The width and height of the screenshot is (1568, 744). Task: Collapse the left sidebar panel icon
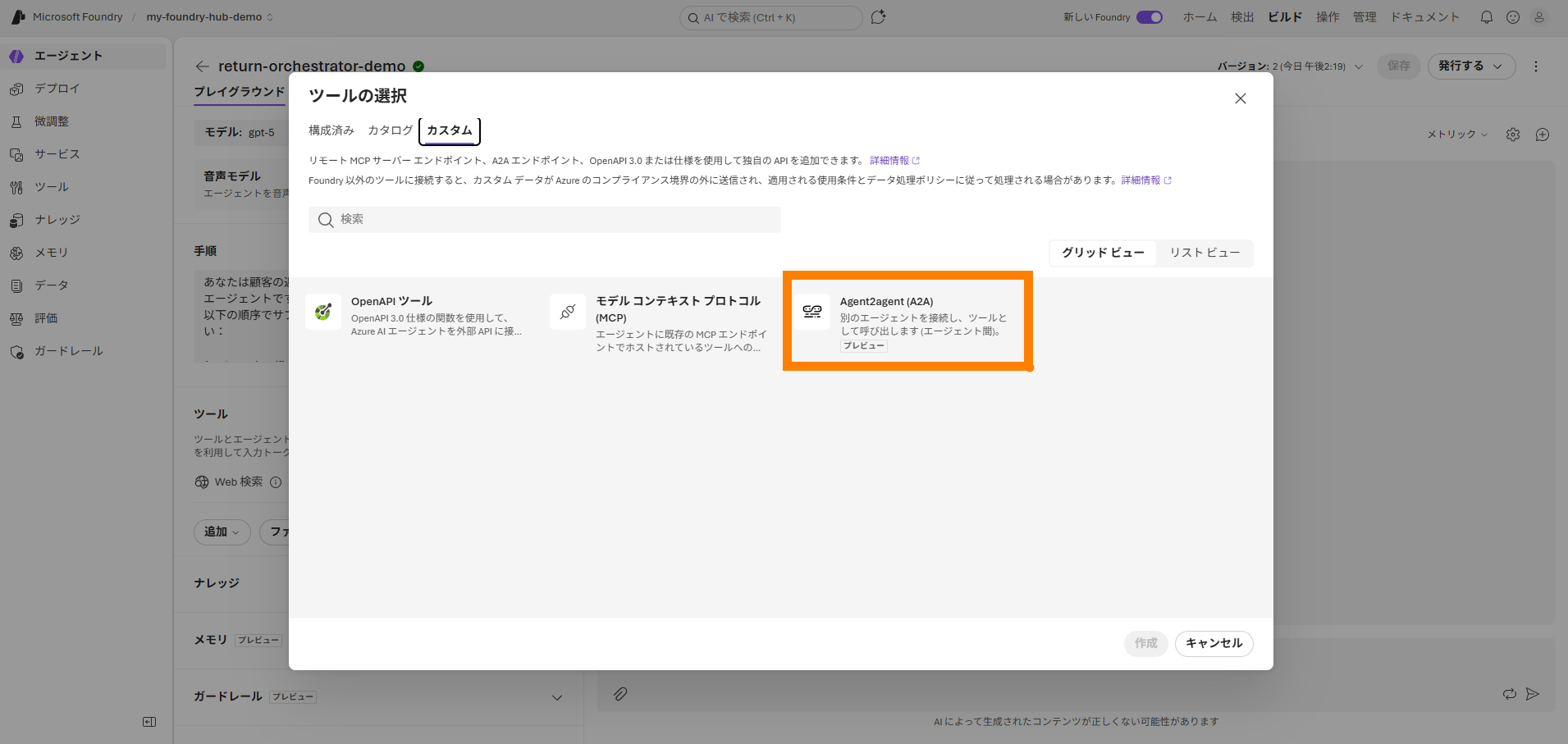point(149,722)
